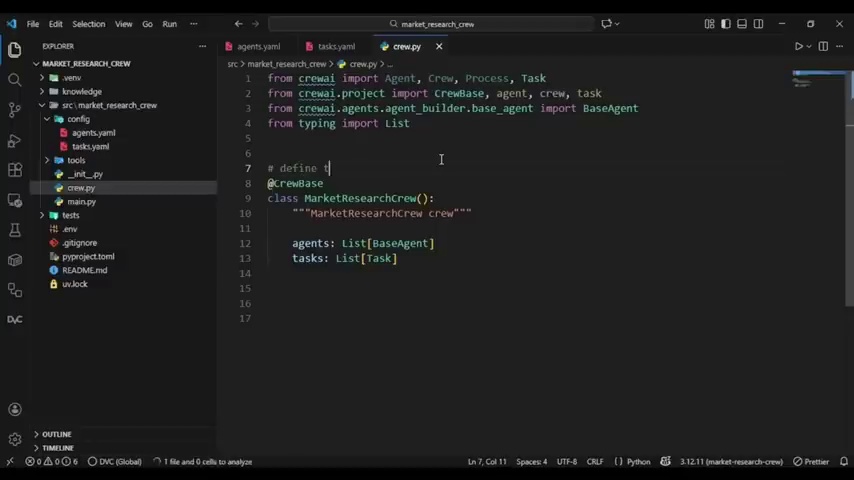Switch to the agents.yaml tab

258,46
